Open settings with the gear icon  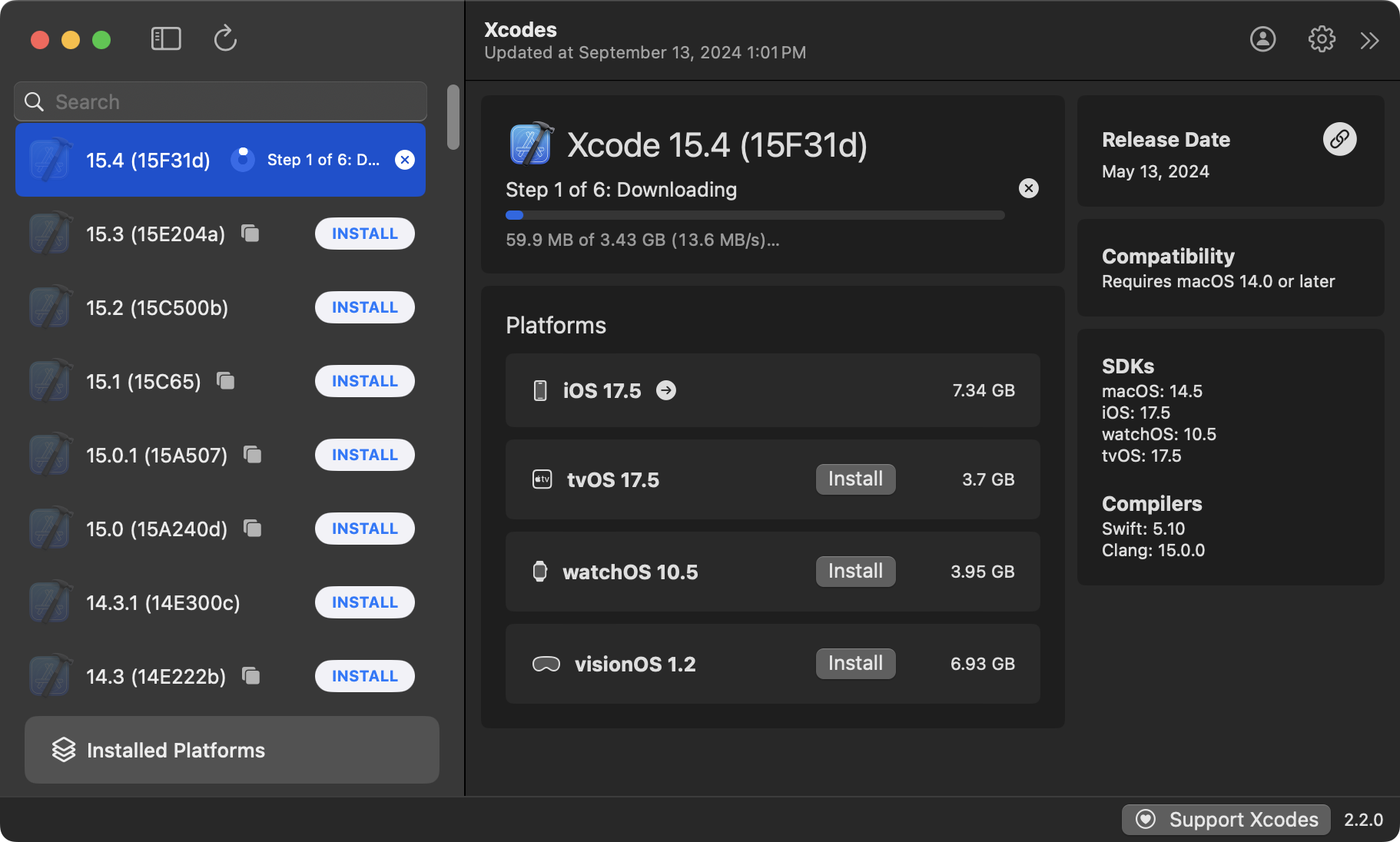[x=1322, y=39]
